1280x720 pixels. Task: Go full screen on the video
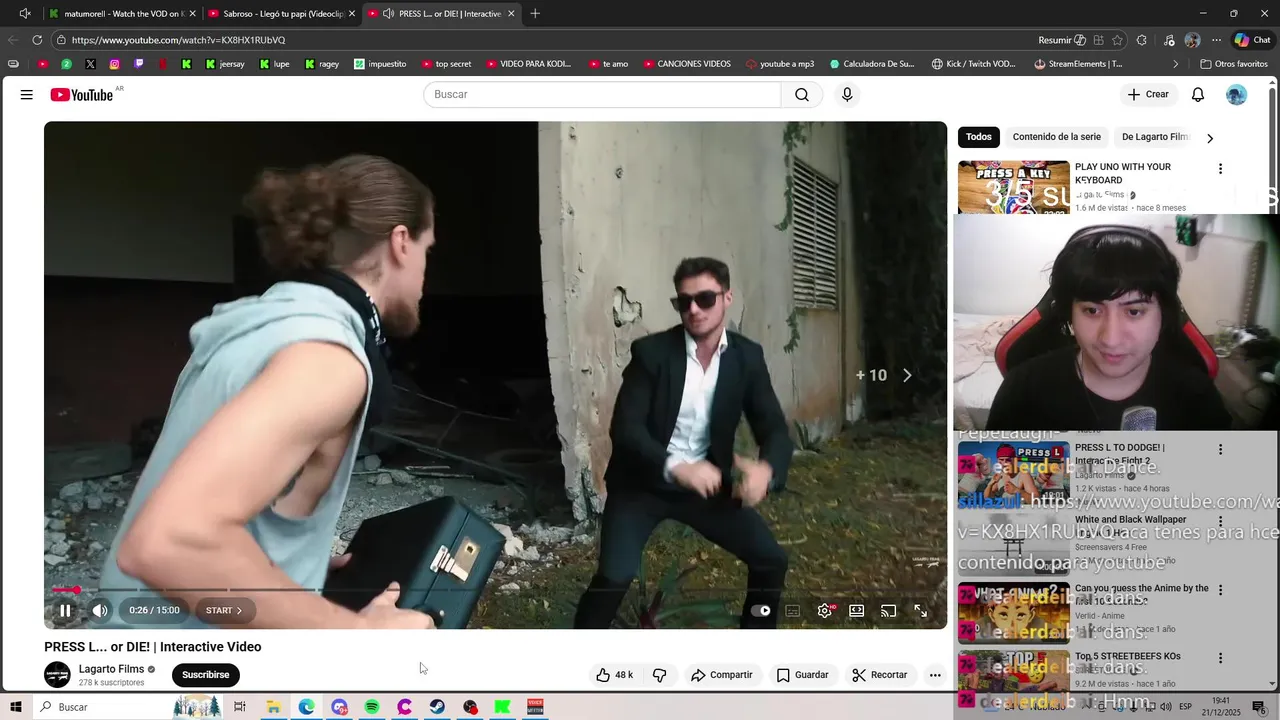click(x=920, y=610)
